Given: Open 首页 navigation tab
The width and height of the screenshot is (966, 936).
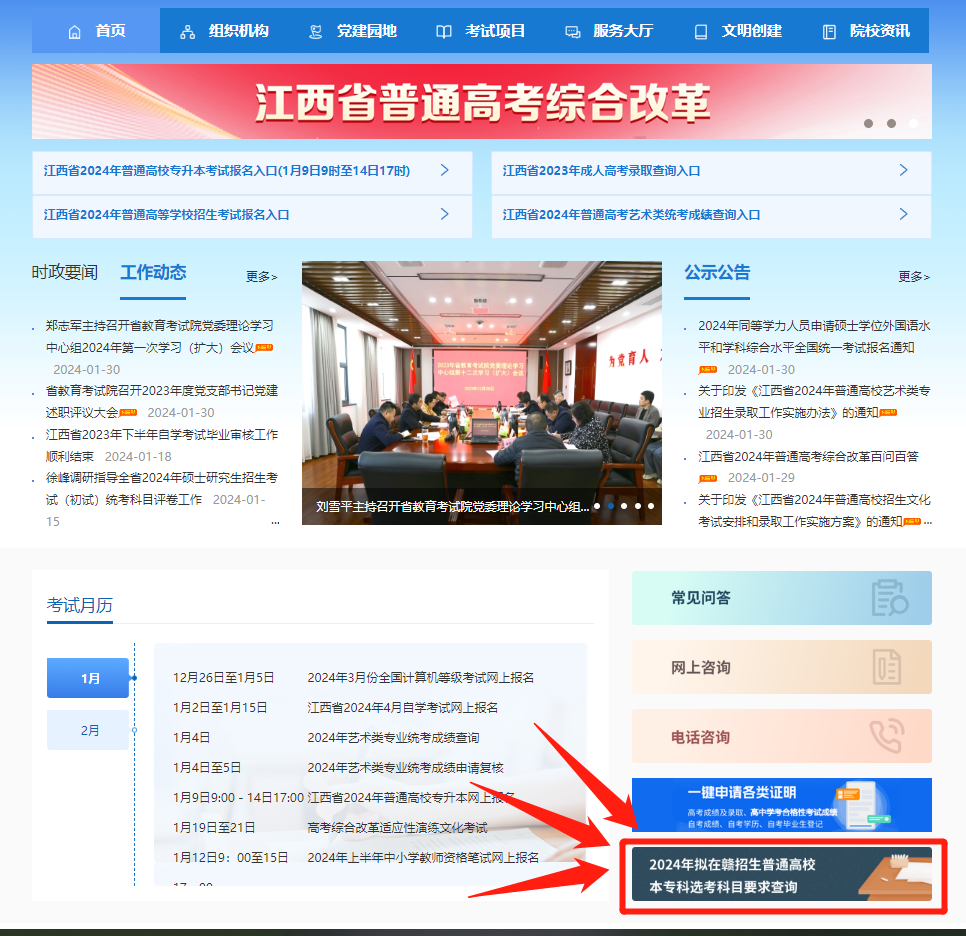Looking at the screenshot, I should [x=96, y=31].
